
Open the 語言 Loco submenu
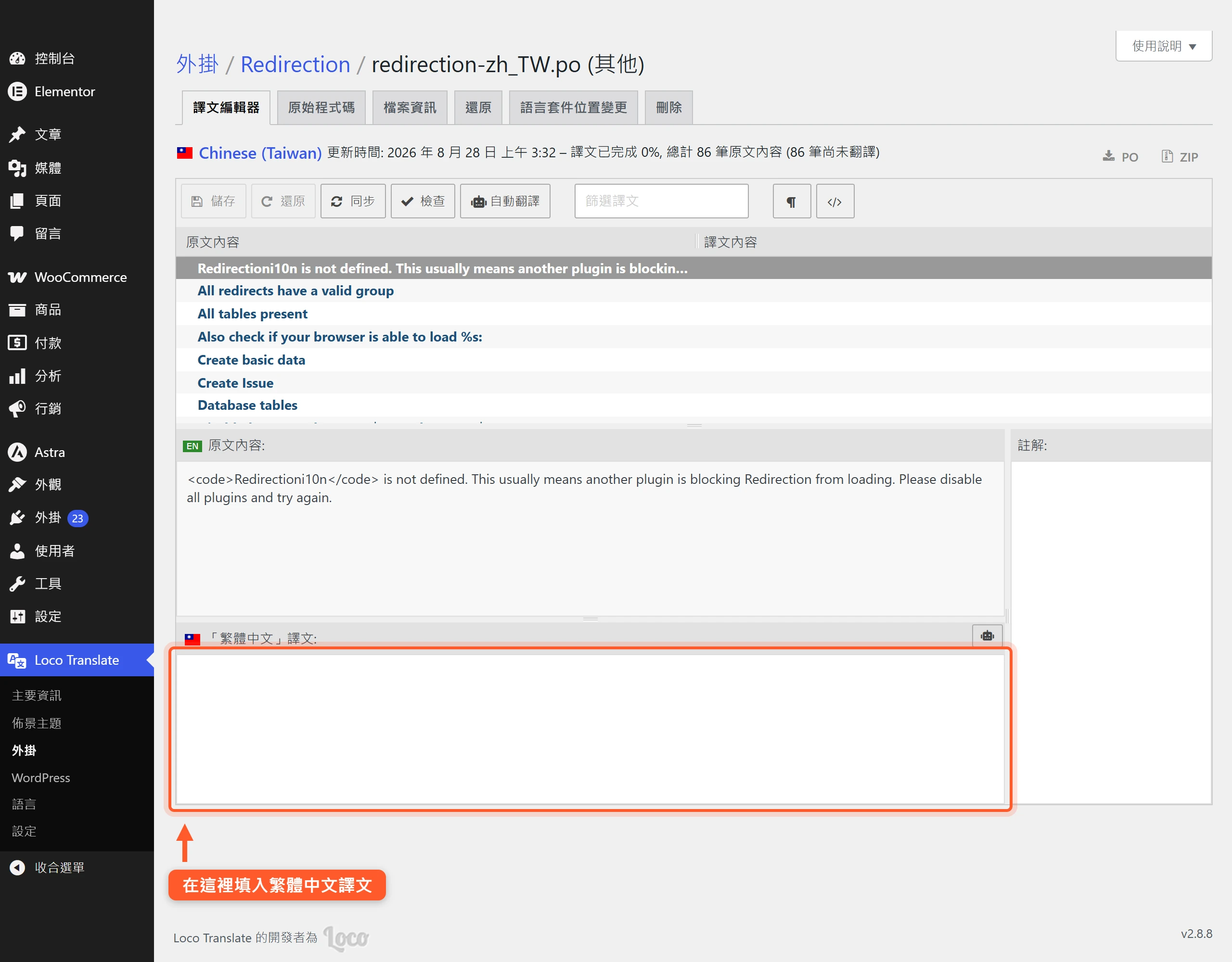click(24, 804)
